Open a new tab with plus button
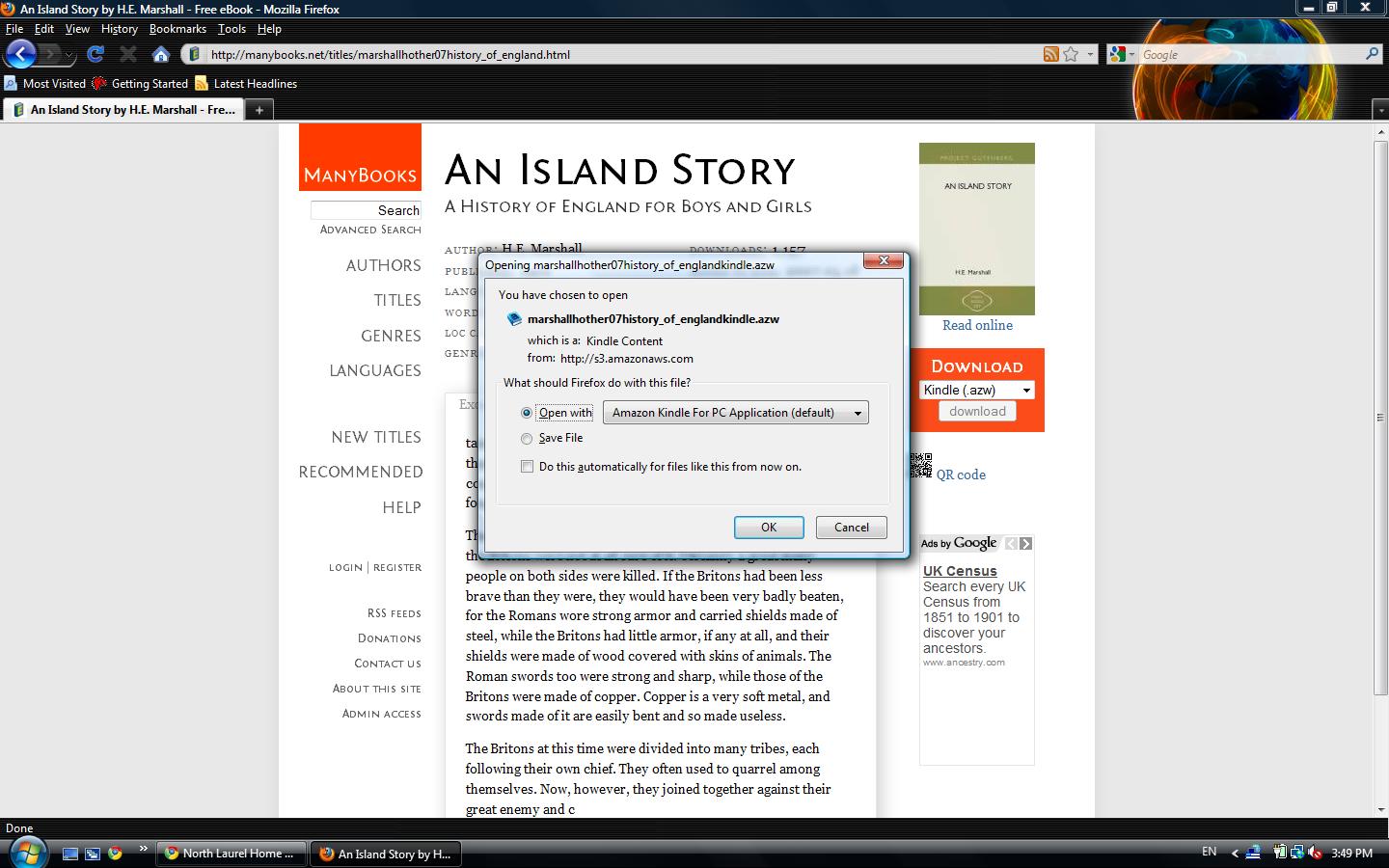The image size is (1389, 868). pos(259,110)
